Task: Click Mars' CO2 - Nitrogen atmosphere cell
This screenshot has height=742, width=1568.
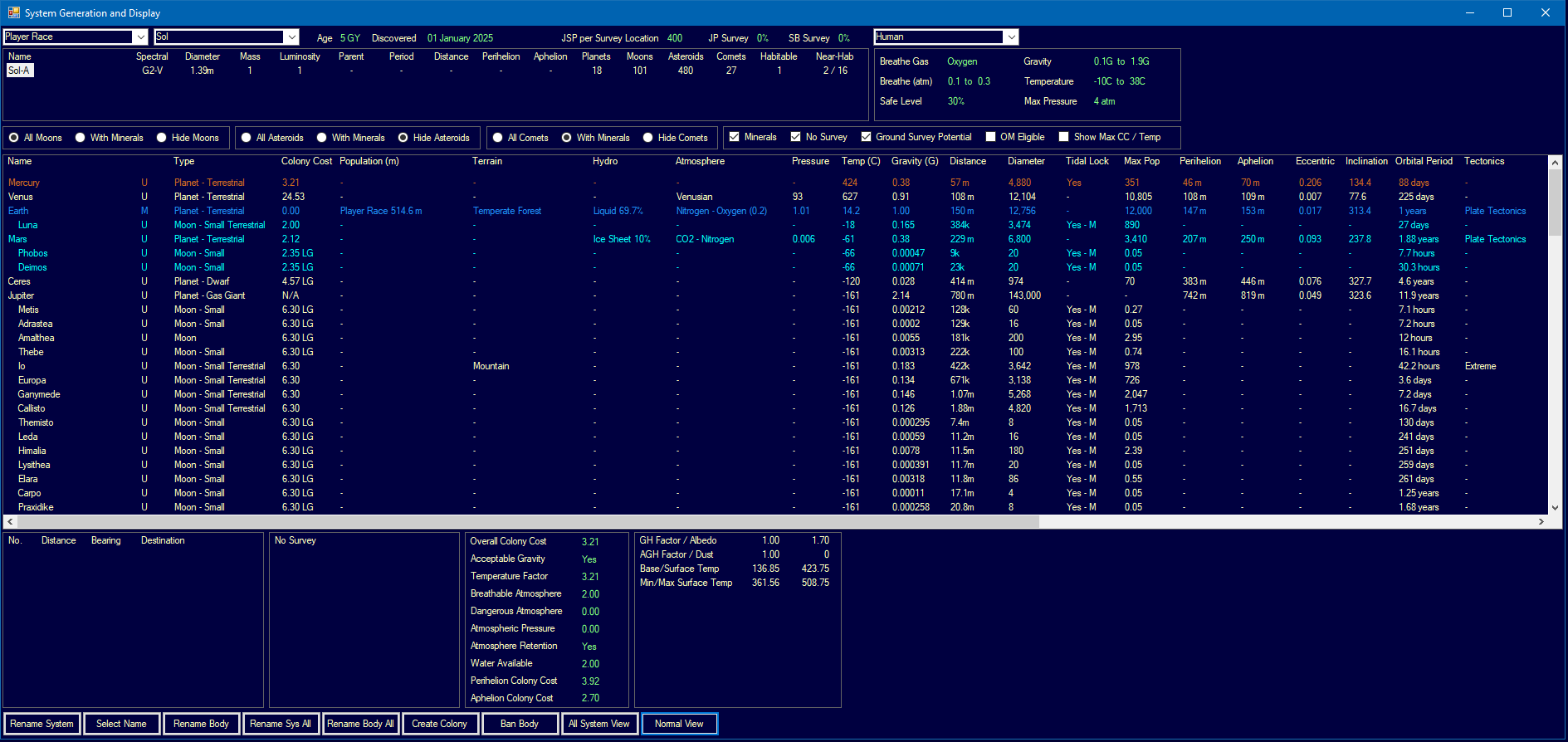Action: point(705,239)
